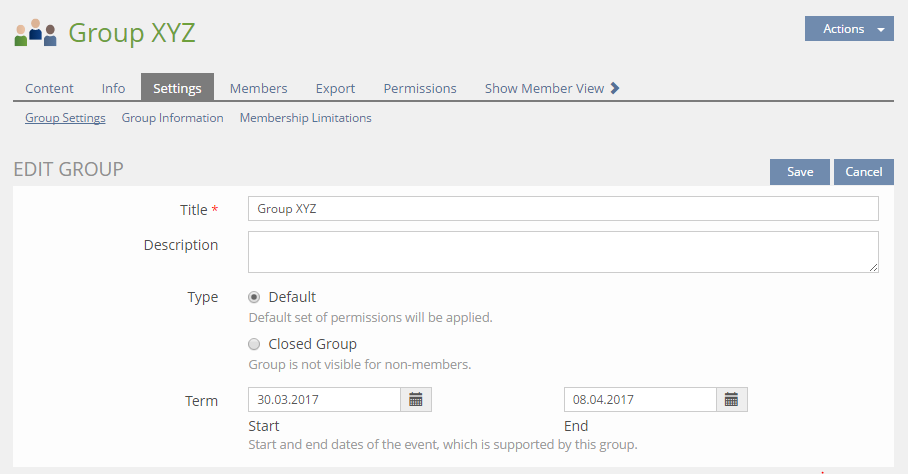The width and height of the screenshot is (908, 474).
Task: Open the Export tab
Action: tap(335, 88)
